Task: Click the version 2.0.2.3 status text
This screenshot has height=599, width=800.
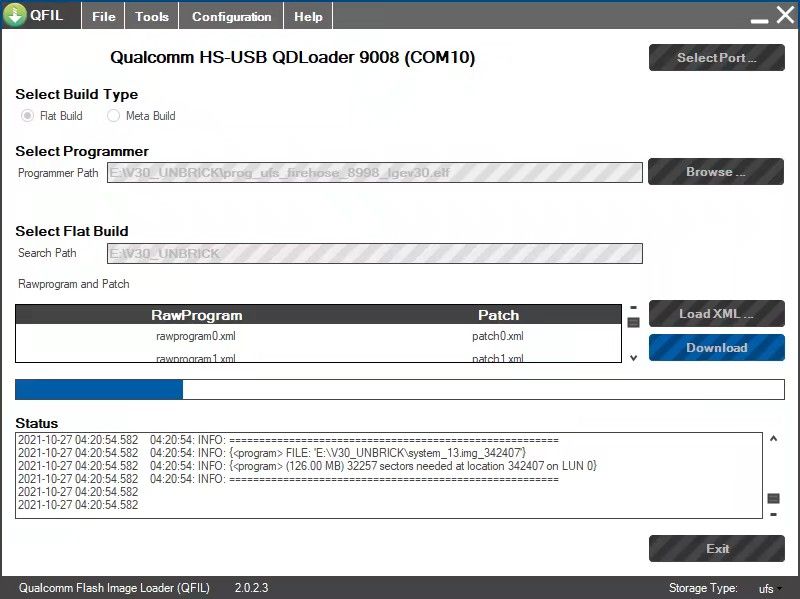Action: 251,588
